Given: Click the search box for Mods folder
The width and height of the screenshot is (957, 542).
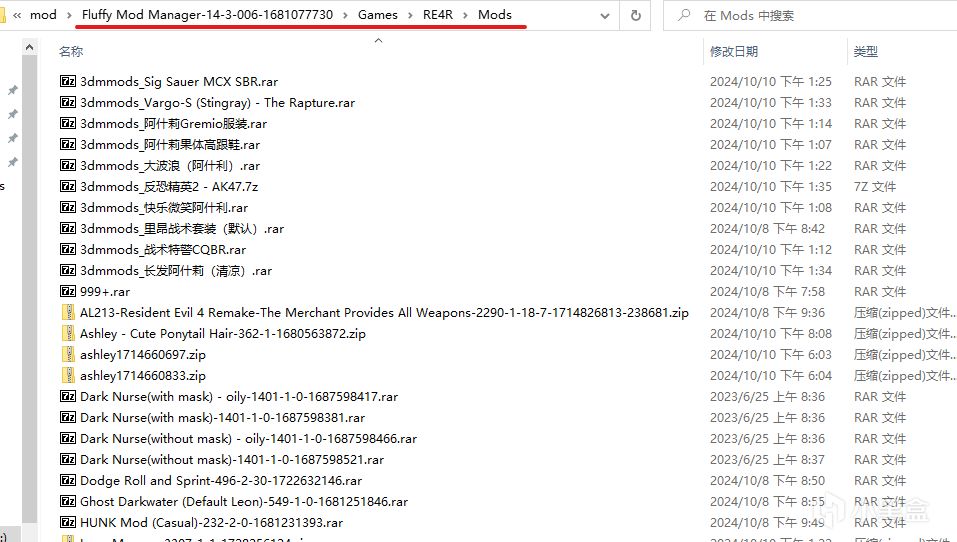Looking at the screenshot, I should pyautogui.click(x=812, y=15).
